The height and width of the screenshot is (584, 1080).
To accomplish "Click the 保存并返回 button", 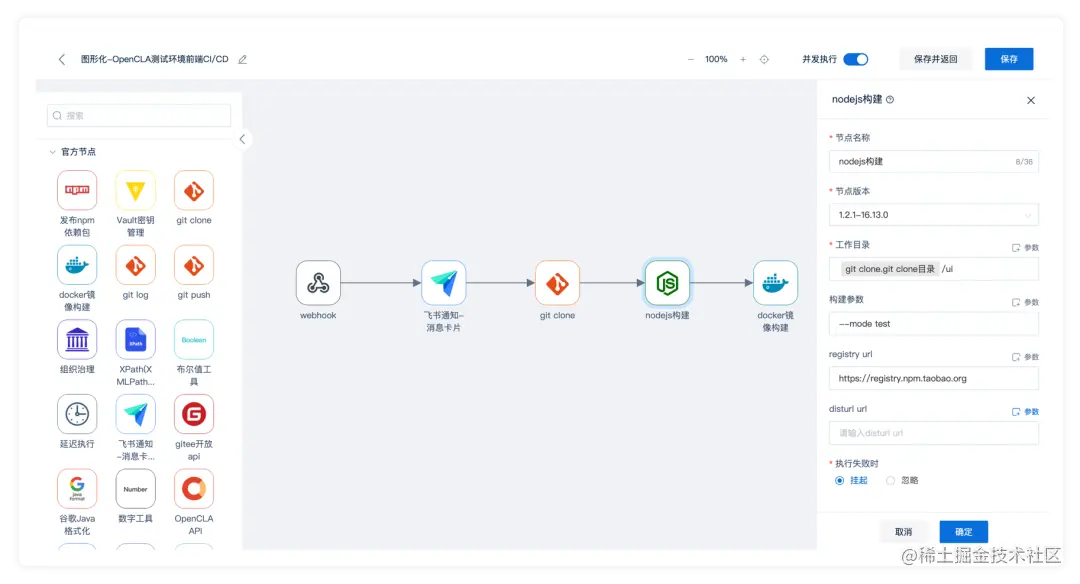I will 935,59.
